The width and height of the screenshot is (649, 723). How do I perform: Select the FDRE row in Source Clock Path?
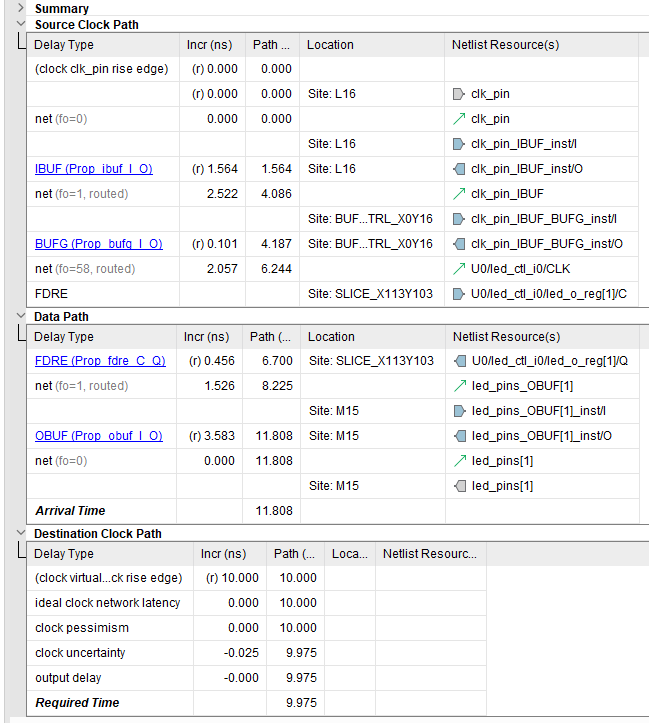[332, 294]
